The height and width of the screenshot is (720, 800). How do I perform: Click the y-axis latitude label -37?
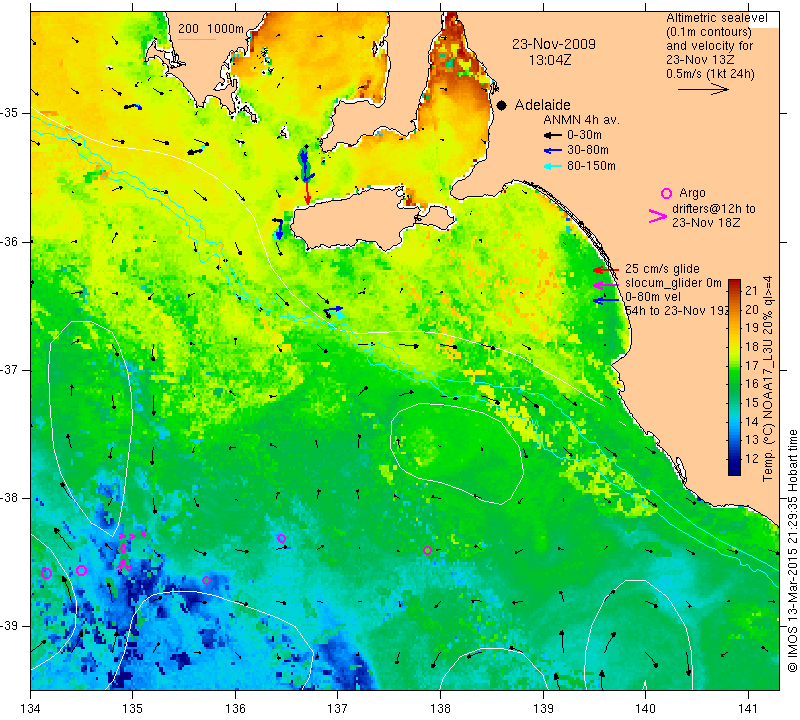10,369
